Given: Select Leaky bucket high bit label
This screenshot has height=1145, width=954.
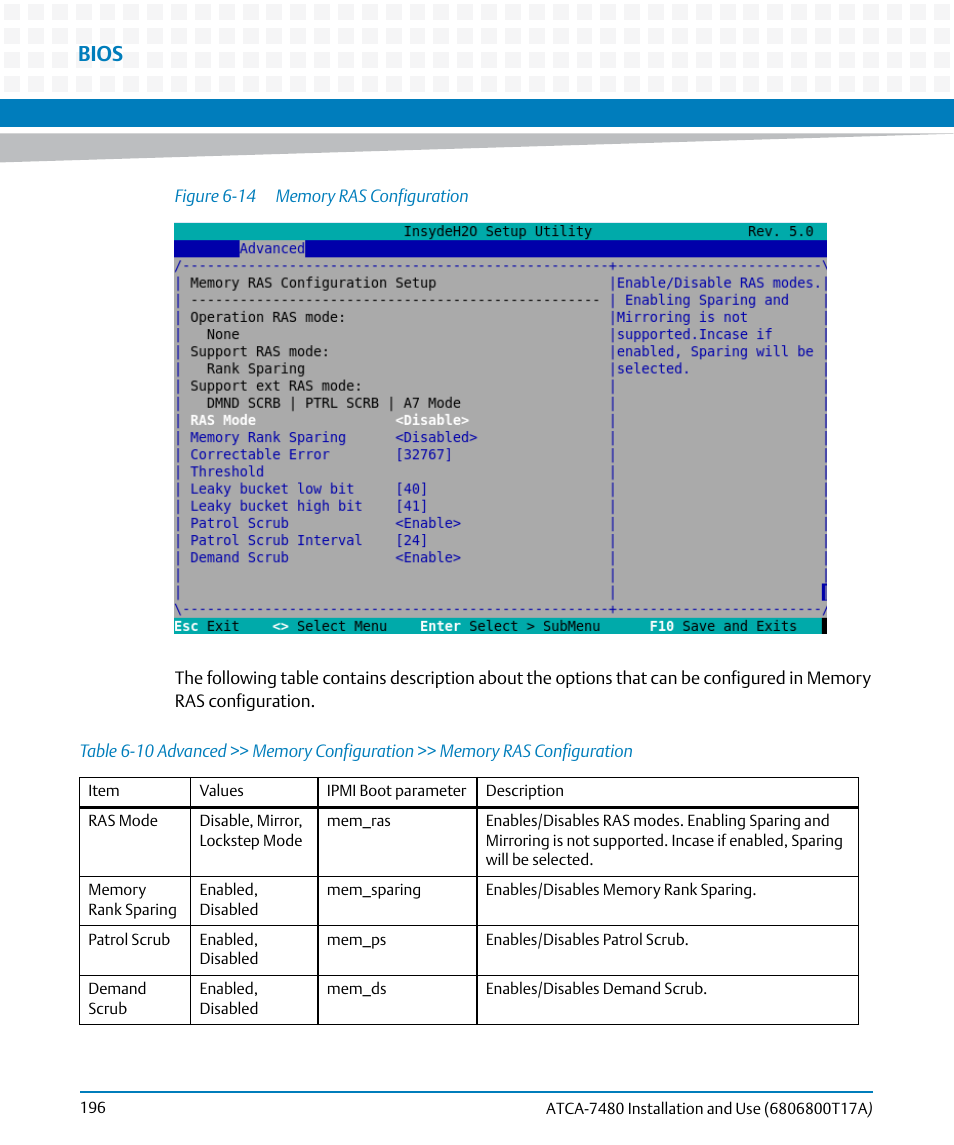Looking at the screenshot, I should pos(276,506).
